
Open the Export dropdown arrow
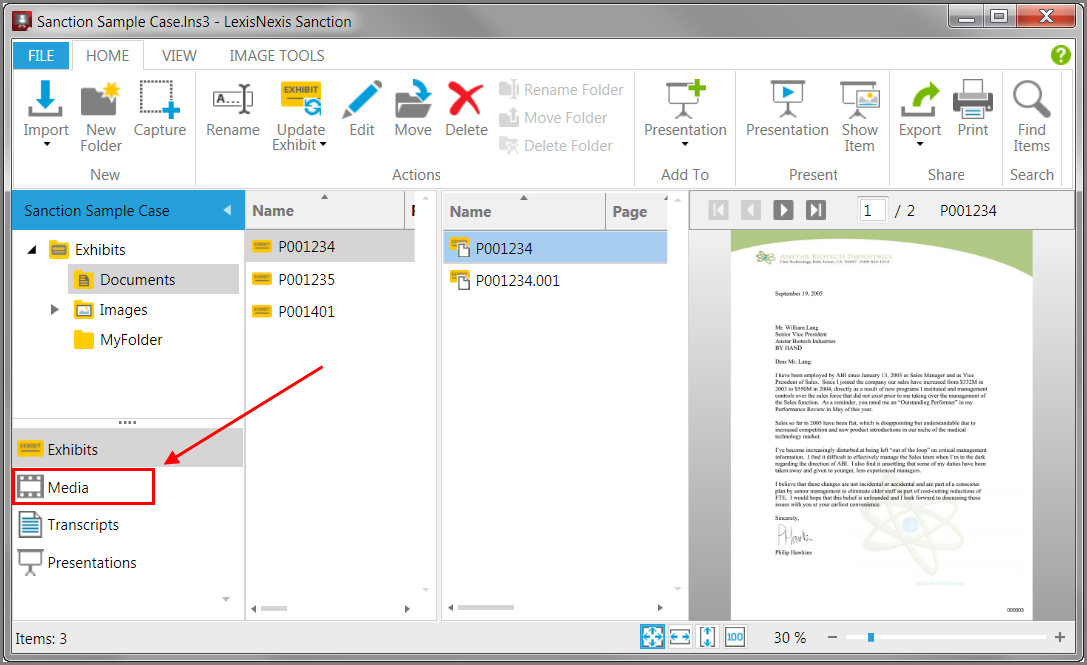click(920, 144)
